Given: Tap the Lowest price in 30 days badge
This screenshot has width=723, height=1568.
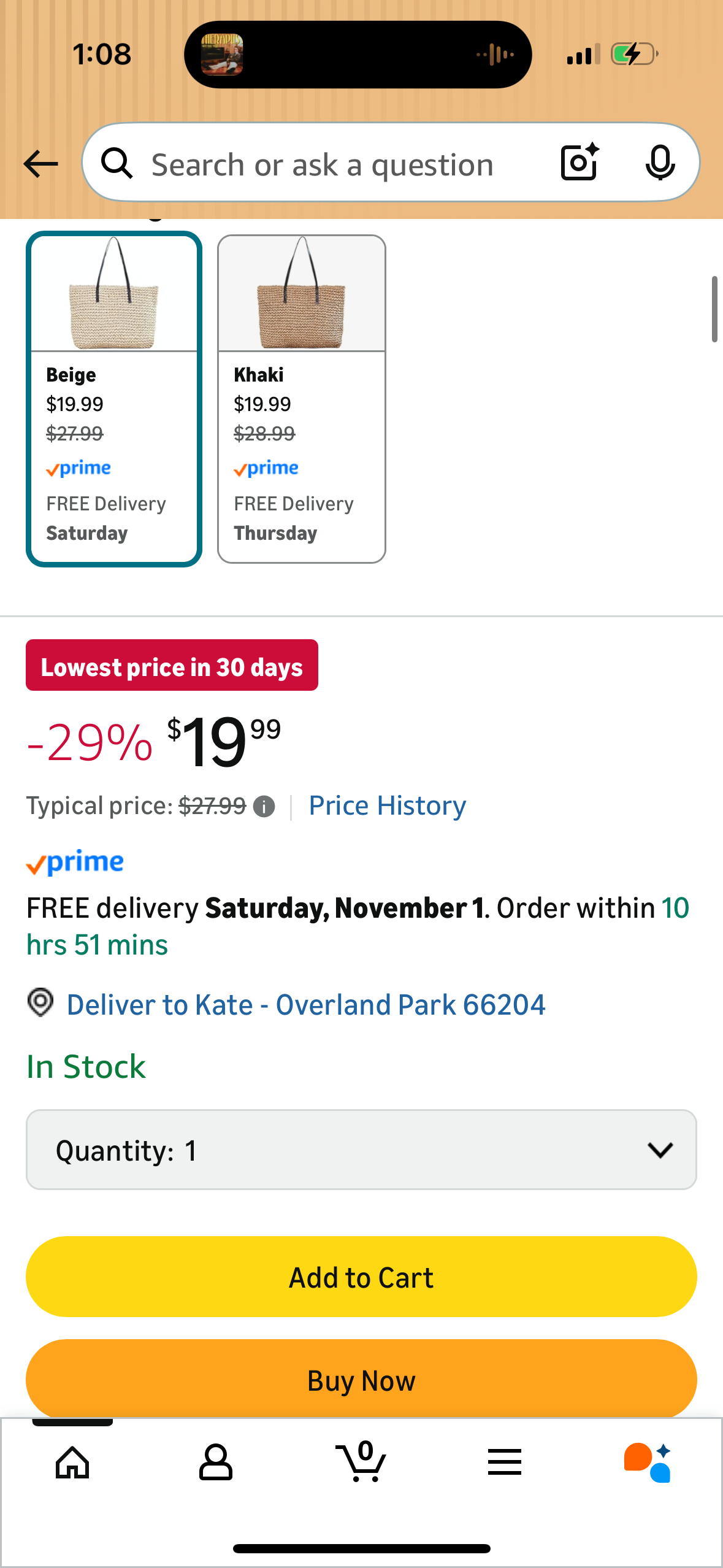Looking at the screenshot, I should pyautogui.click(x=172, y=666).
